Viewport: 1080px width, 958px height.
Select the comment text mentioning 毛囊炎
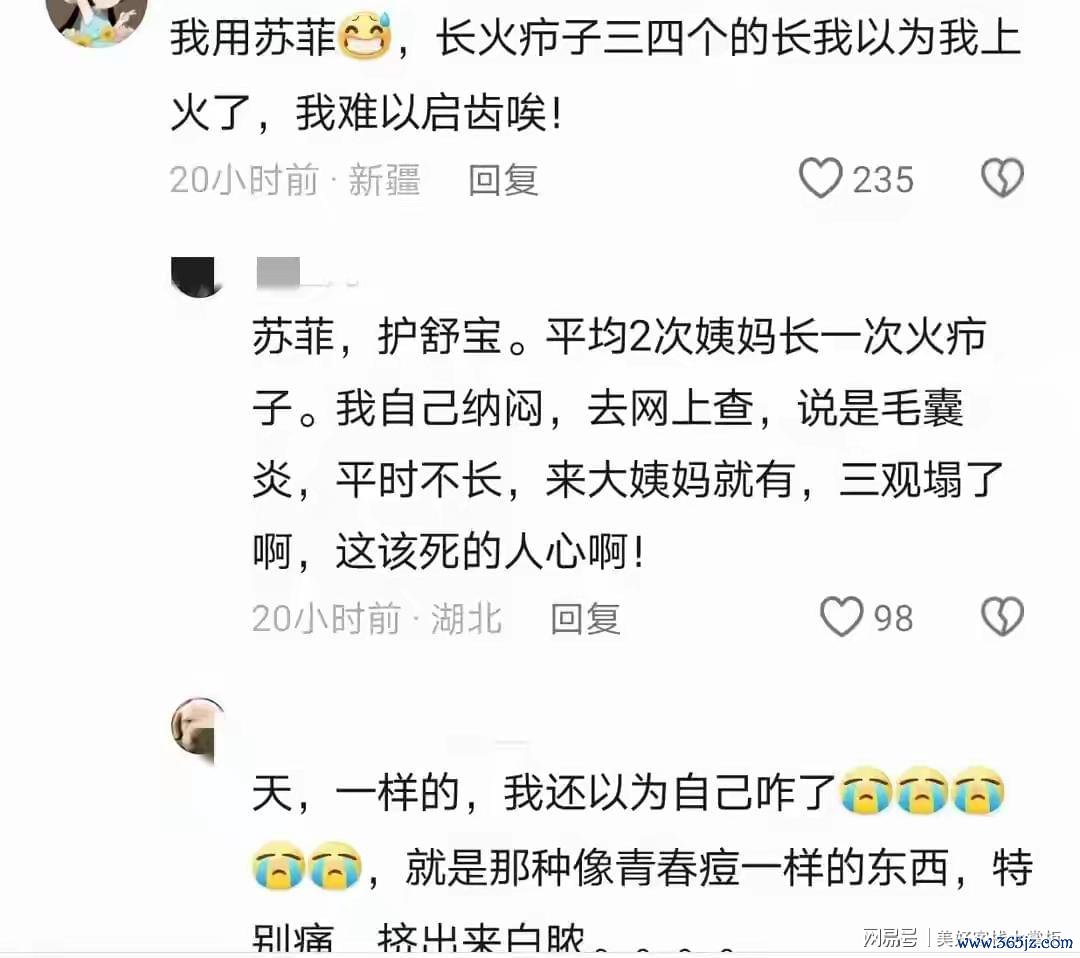click(x=627, y=444)
